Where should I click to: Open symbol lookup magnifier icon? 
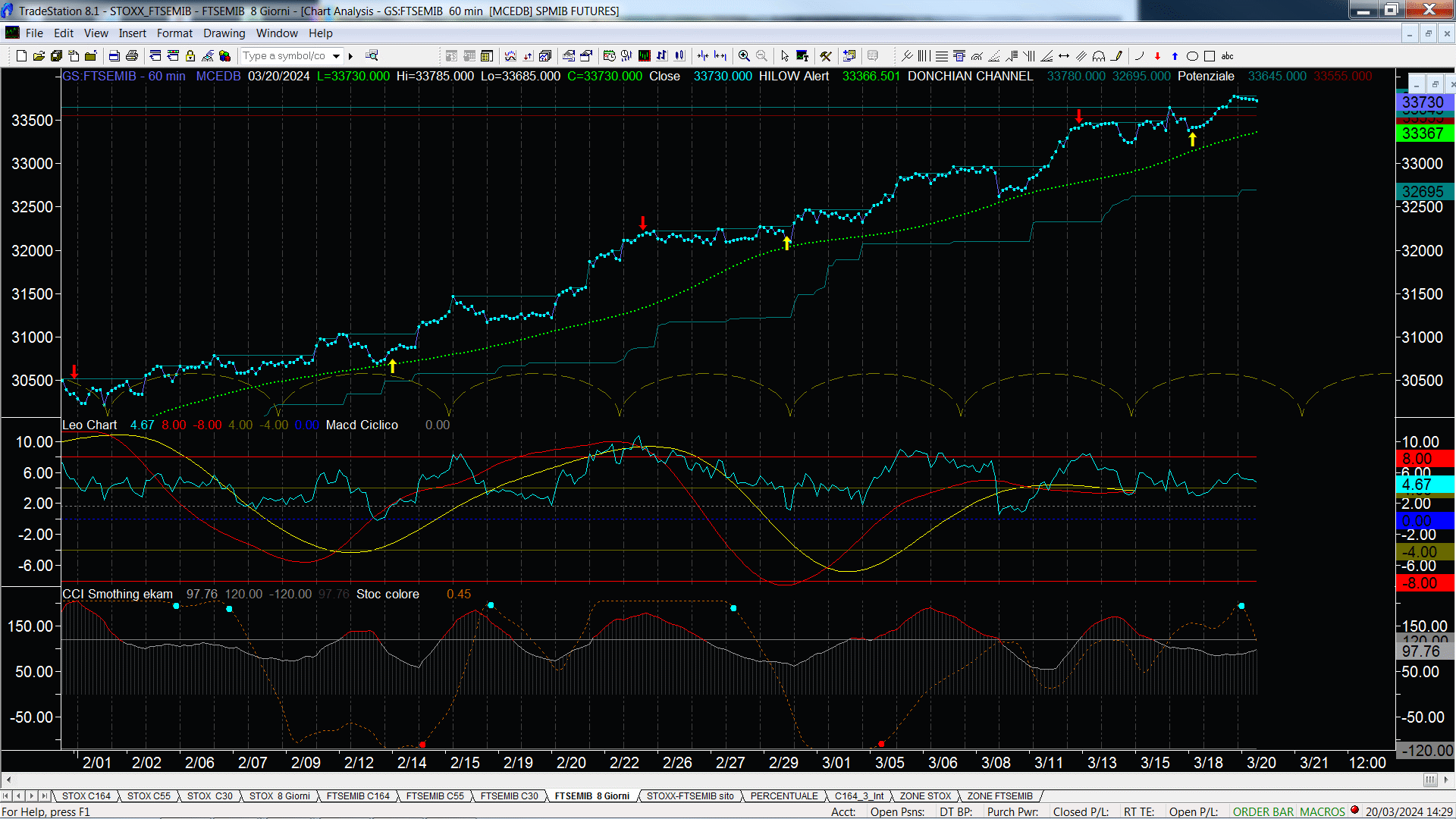(x=372, y=56)
